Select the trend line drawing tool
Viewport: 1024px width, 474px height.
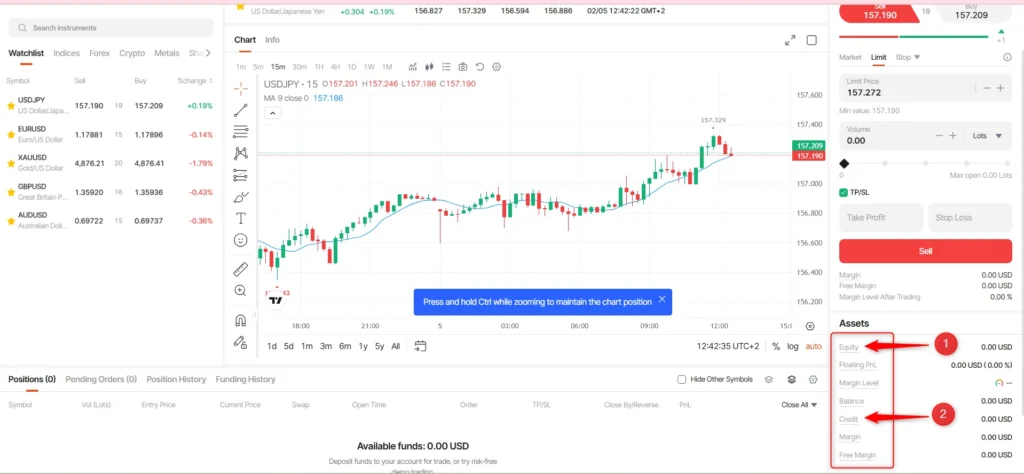click(x=240, y=110)
